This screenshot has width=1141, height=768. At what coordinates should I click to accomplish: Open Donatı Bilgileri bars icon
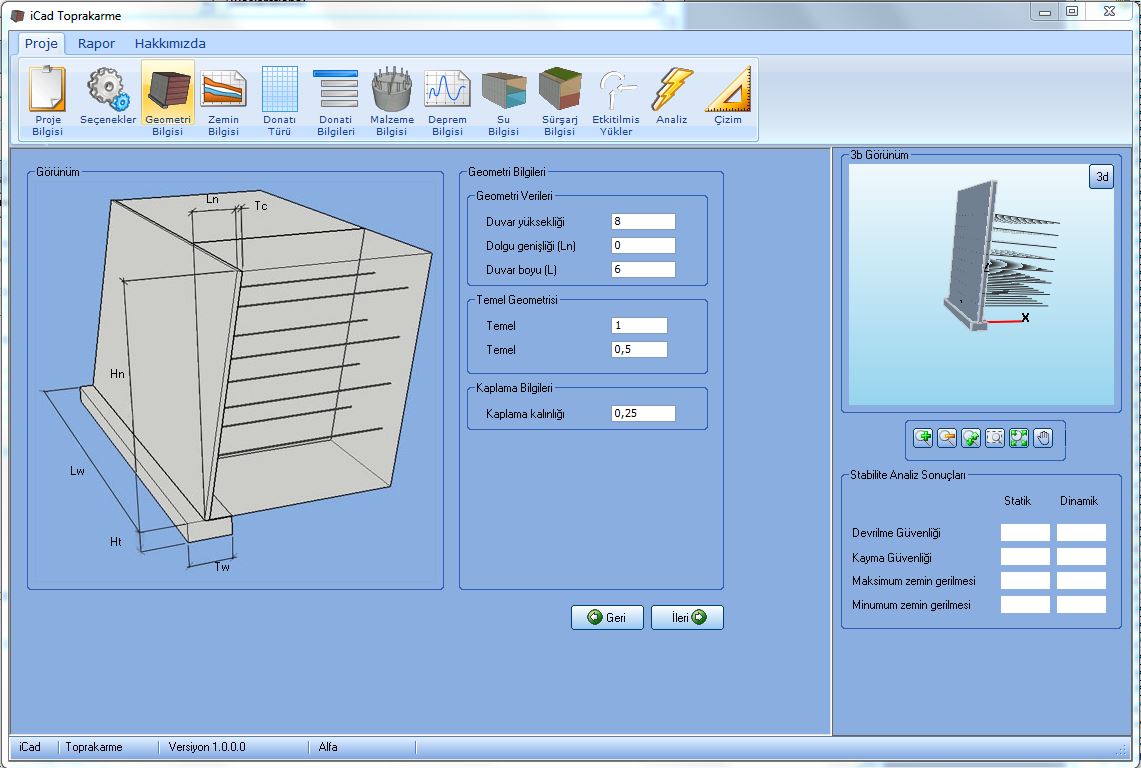click(335, 100)
